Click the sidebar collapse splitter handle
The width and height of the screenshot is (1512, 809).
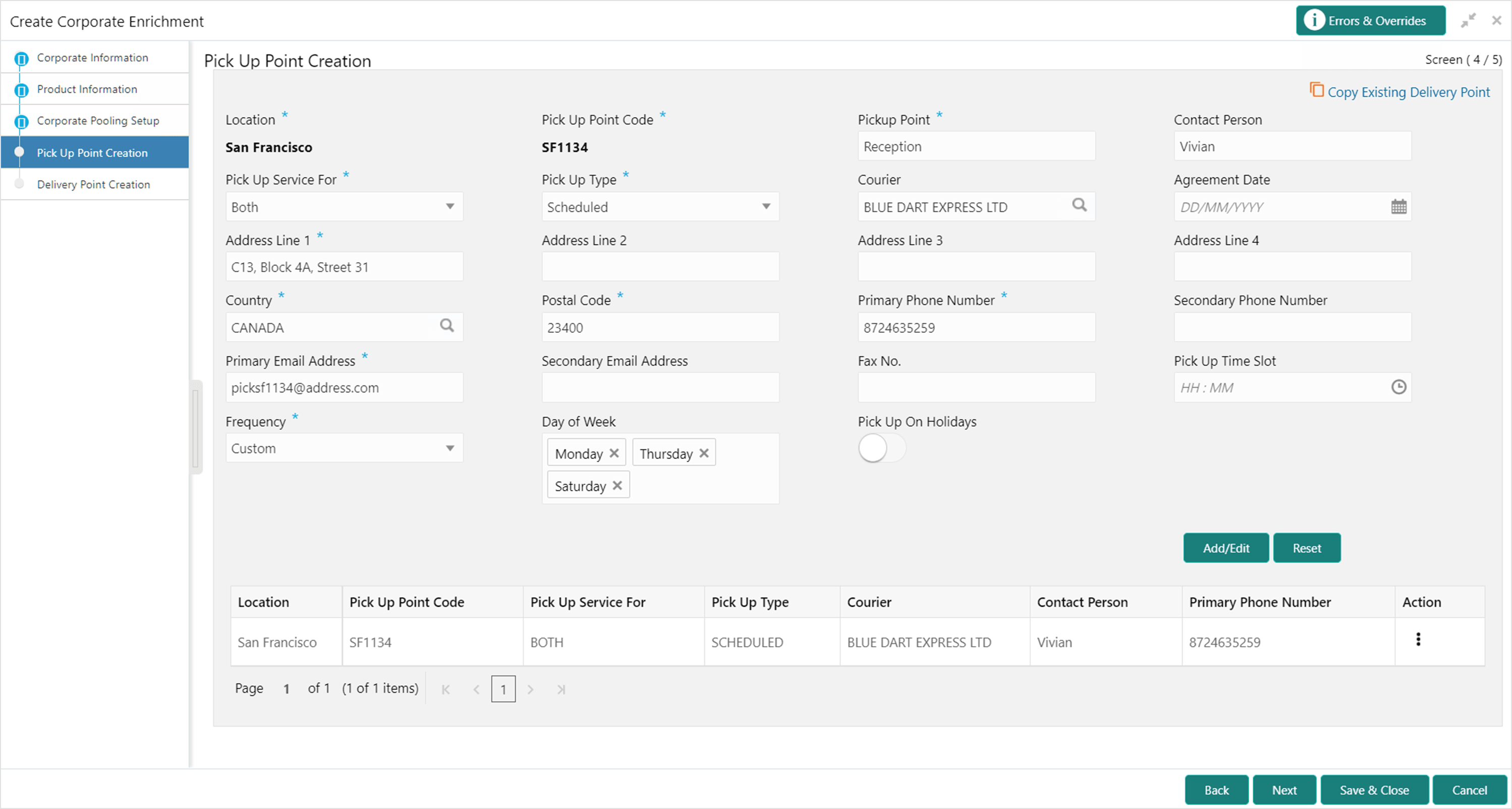(196, 427)
